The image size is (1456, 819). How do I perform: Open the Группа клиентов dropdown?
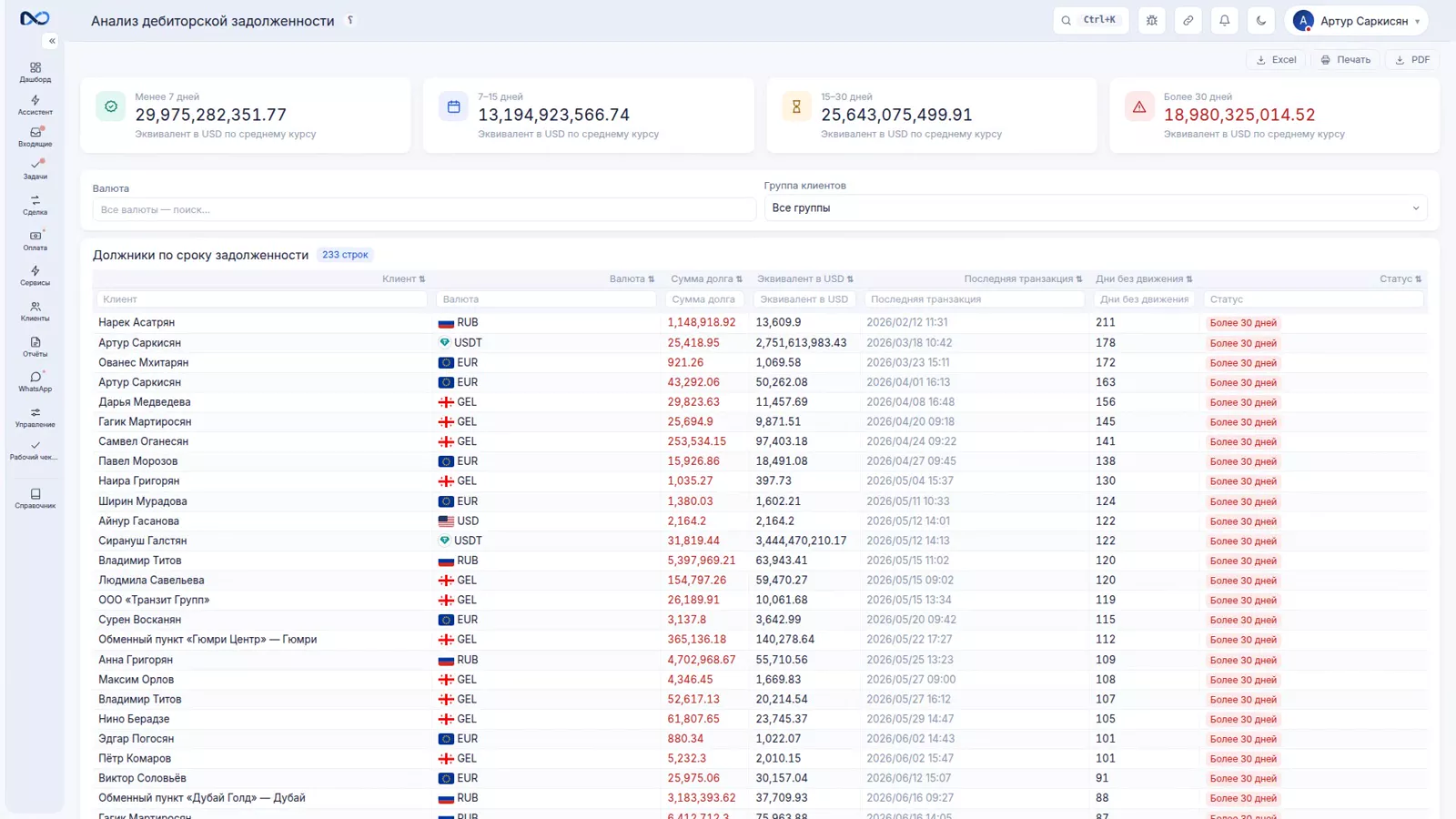pos(1096,208)
